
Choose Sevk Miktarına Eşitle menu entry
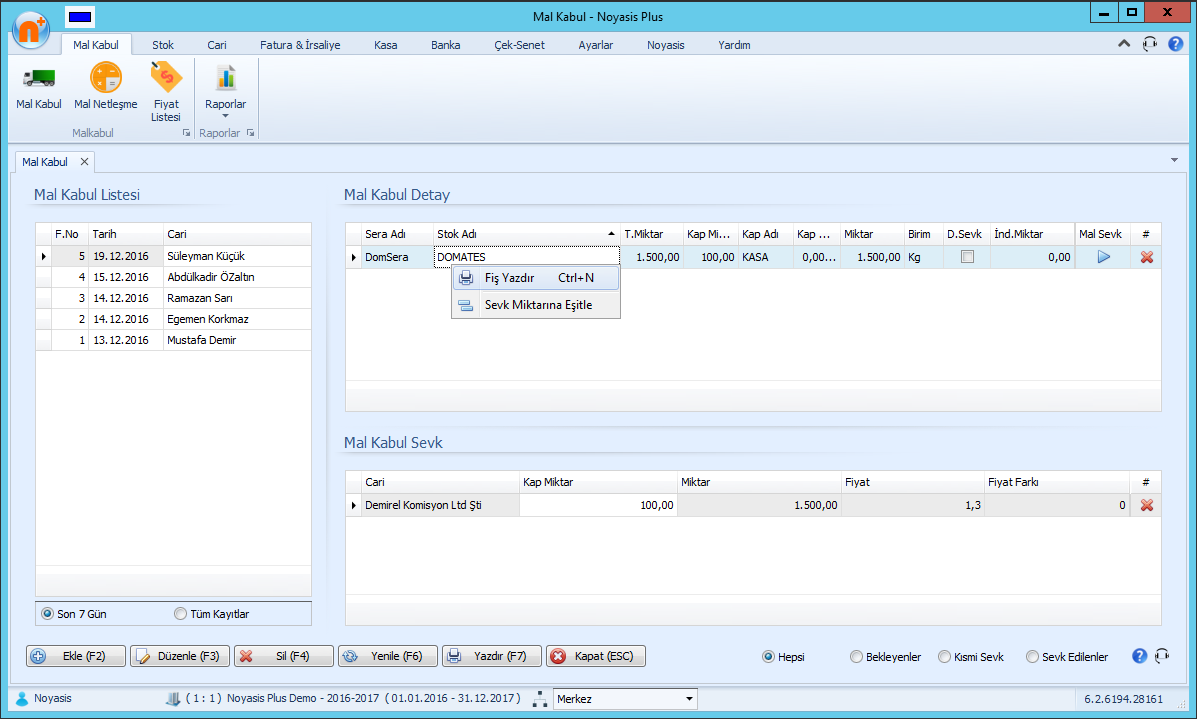536,305
